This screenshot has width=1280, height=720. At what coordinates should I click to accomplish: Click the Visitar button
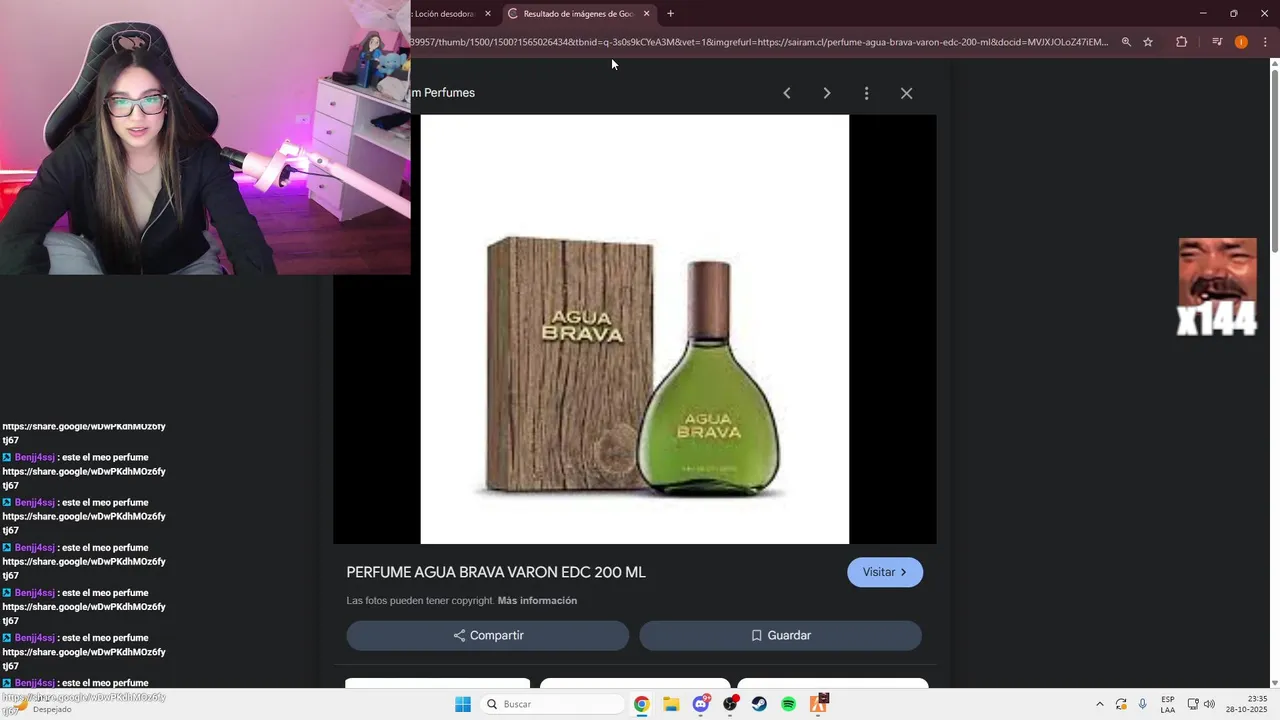(x=885, y=572)
